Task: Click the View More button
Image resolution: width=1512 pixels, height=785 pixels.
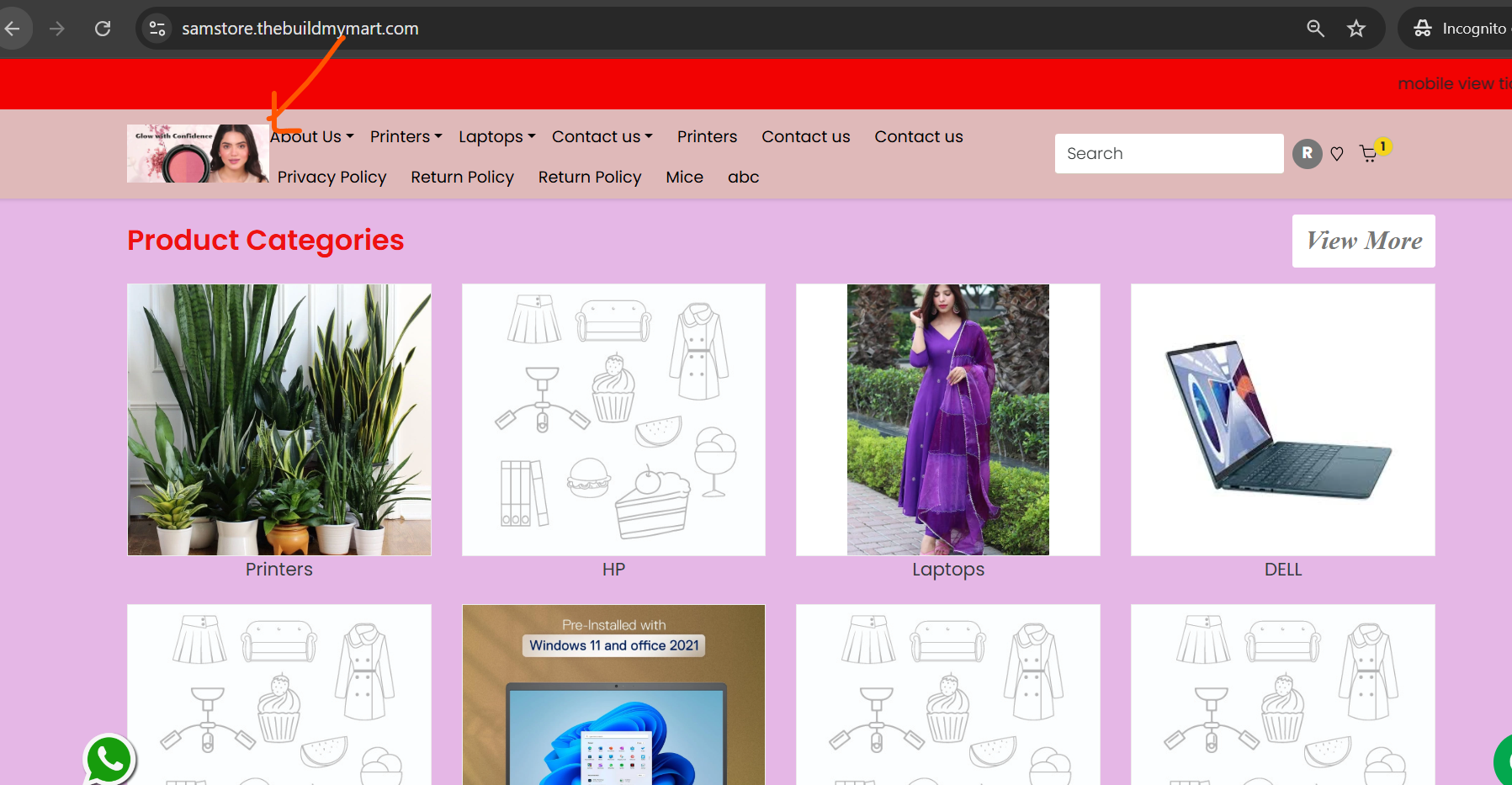Action: coord(1364,241)
